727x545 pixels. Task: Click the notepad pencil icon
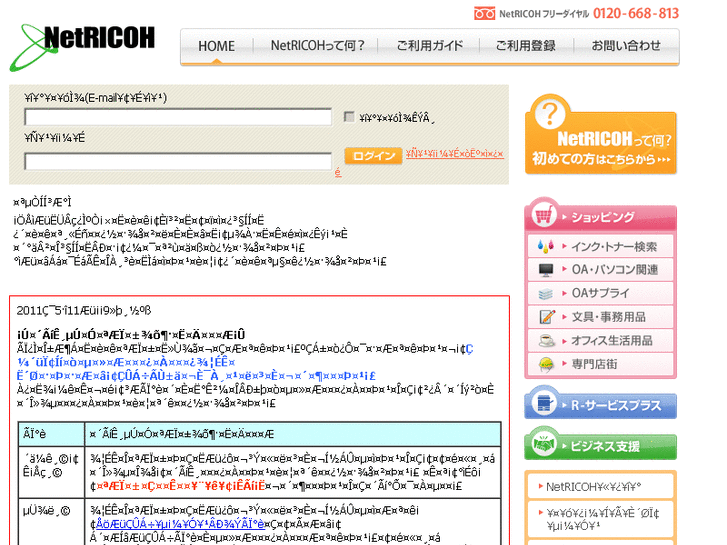coord(547,317)
